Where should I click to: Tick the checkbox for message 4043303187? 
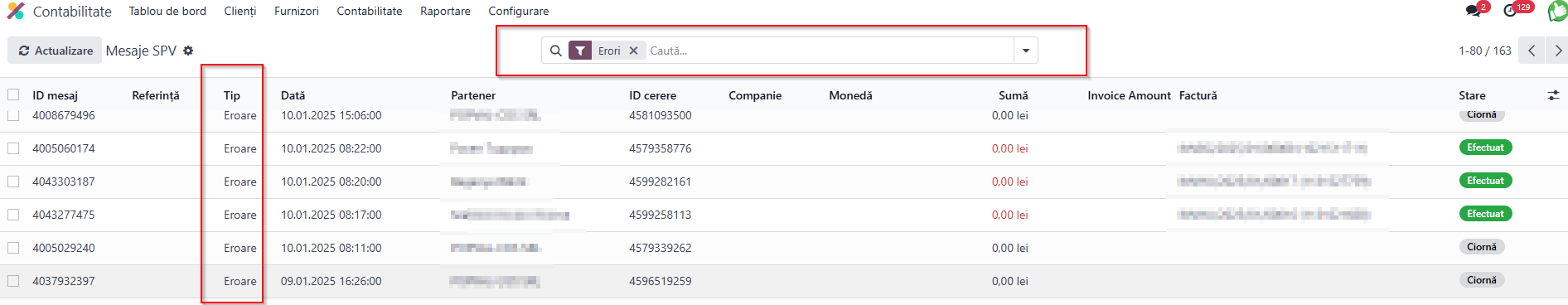click(x=13, y=182)
